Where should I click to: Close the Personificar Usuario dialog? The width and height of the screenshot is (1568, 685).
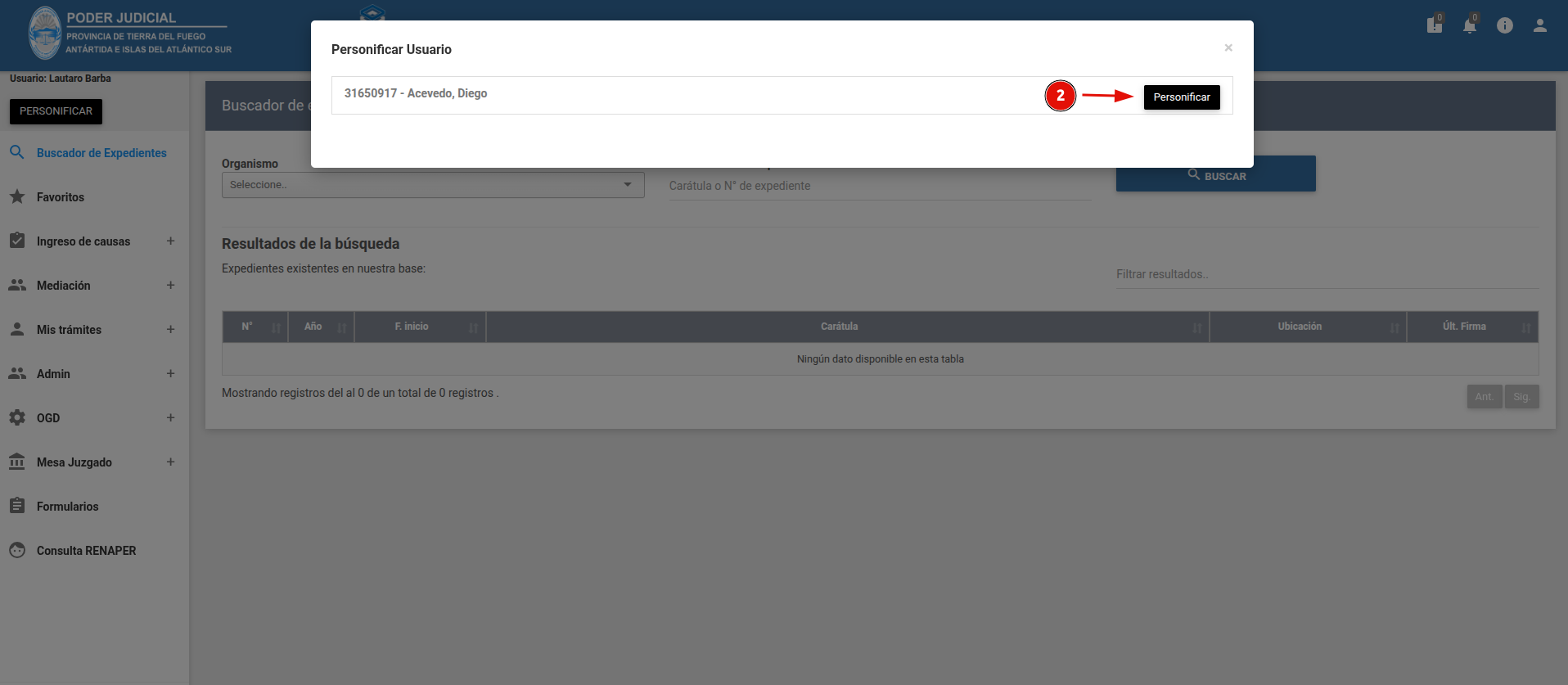pos(1228,47)
